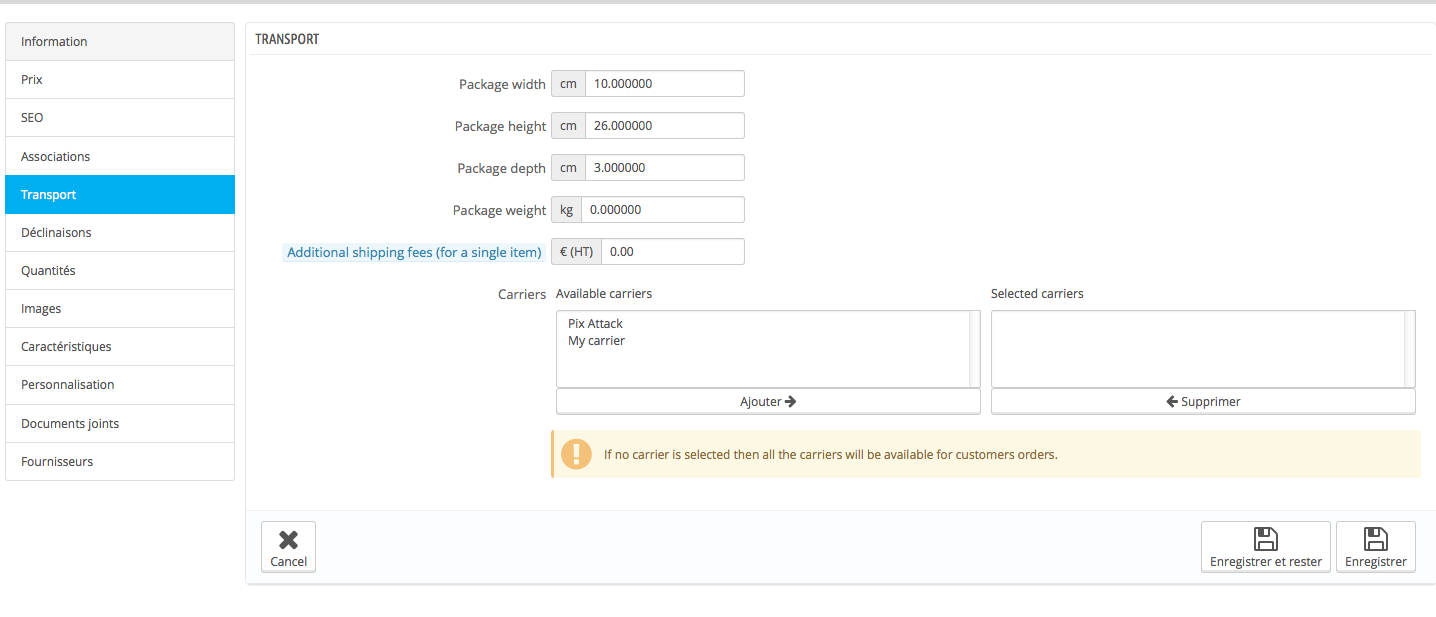Click the Additional shipping fees label
Image resolution: width=1436 pixels, height=617 pixels.
click(414, 252)
